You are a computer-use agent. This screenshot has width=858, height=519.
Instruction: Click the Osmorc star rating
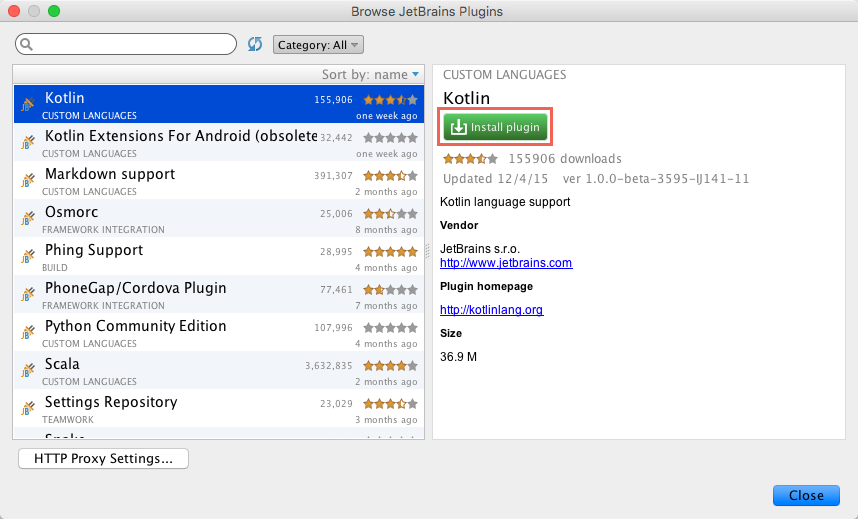coord(390,214)
